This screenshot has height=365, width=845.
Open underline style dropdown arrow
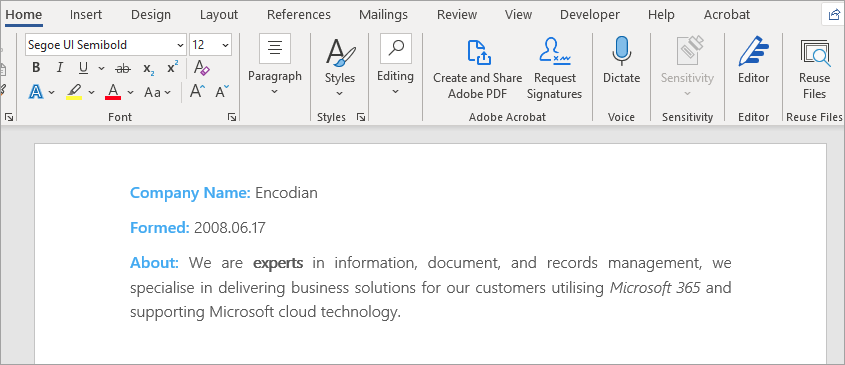(101, 68)
